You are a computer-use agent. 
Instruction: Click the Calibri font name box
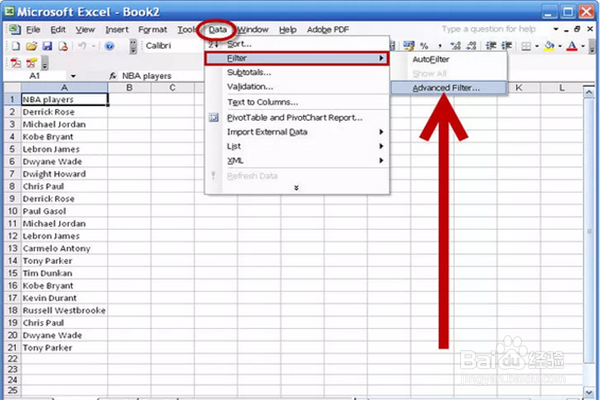pos(173,46)
